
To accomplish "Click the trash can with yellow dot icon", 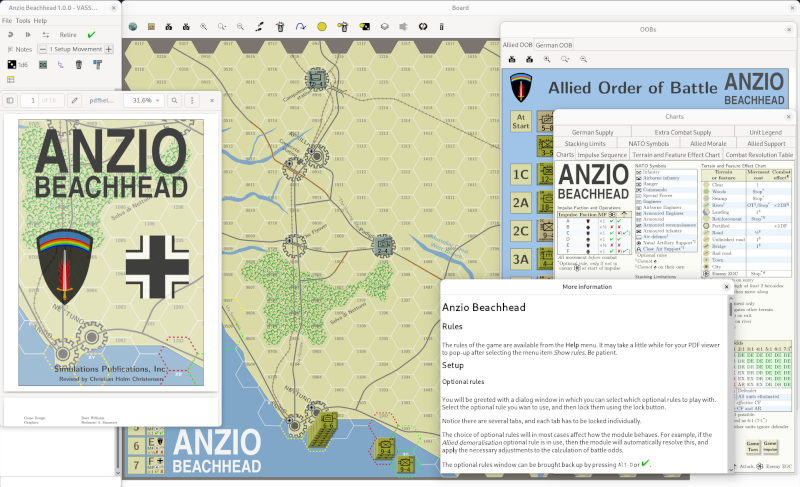I will (x=343, y=27).
